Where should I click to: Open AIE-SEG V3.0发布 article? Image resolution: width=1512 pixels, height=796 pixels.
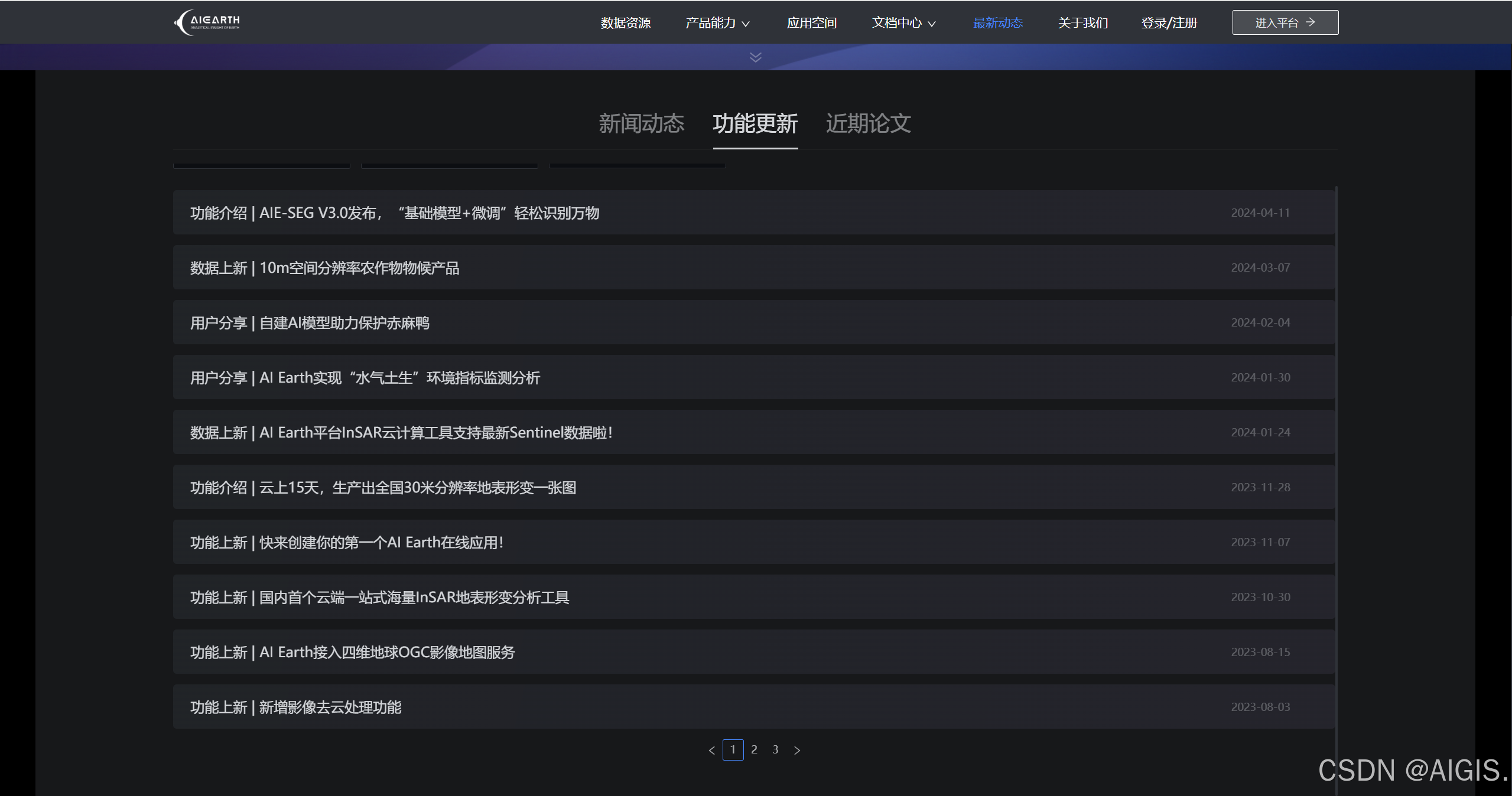[x=394, y=213]
